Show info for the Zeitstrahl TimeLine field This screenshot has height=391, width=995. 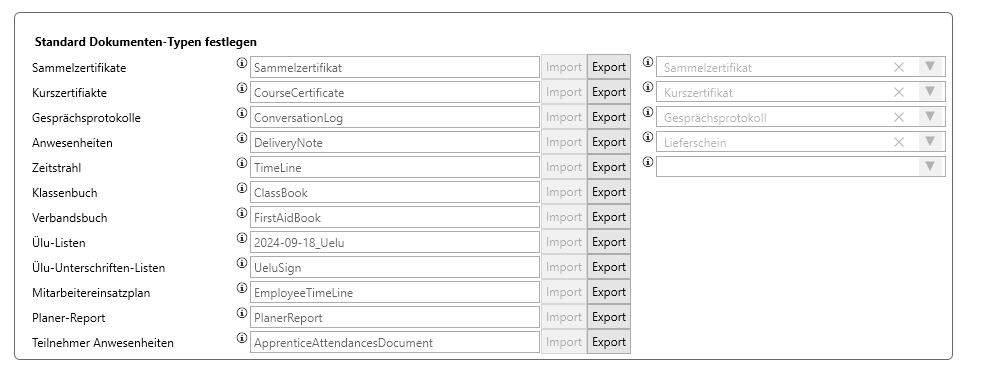point(242,163)
